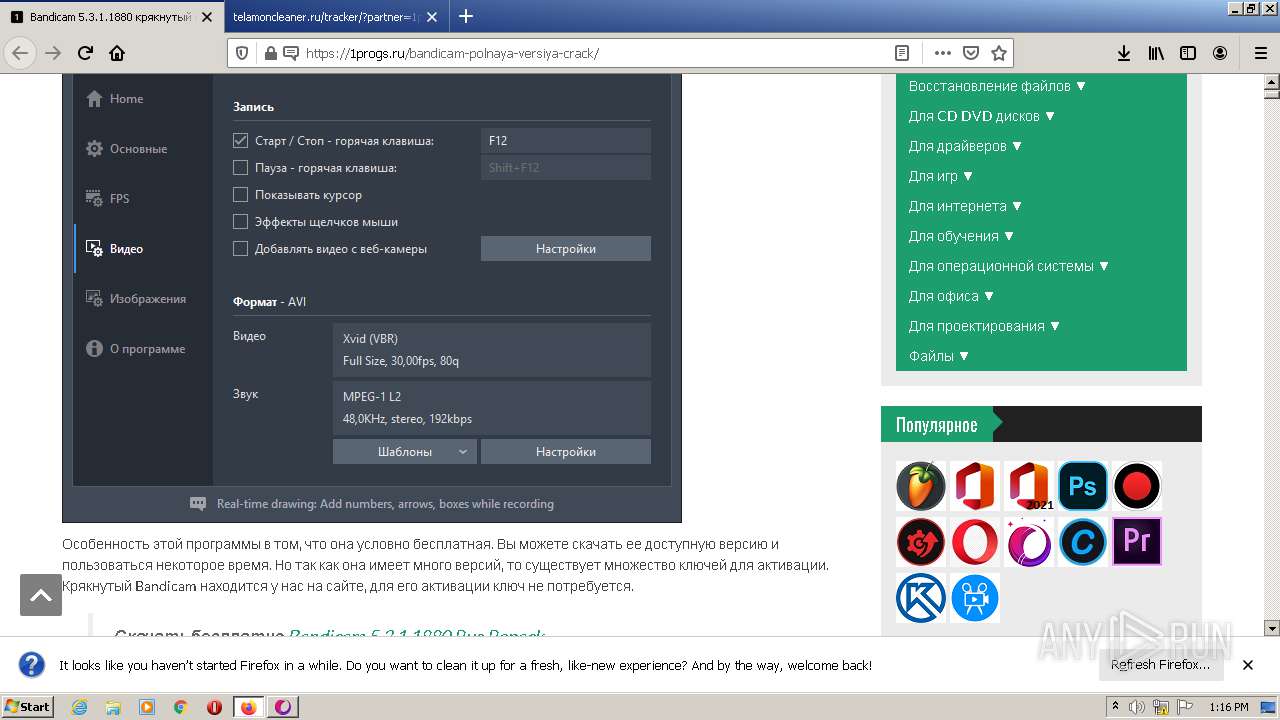The width and height of the screenshot is (1280, 720).
Task: Open the Firefox downloads arrow icon
Action: pos(1124,53)
